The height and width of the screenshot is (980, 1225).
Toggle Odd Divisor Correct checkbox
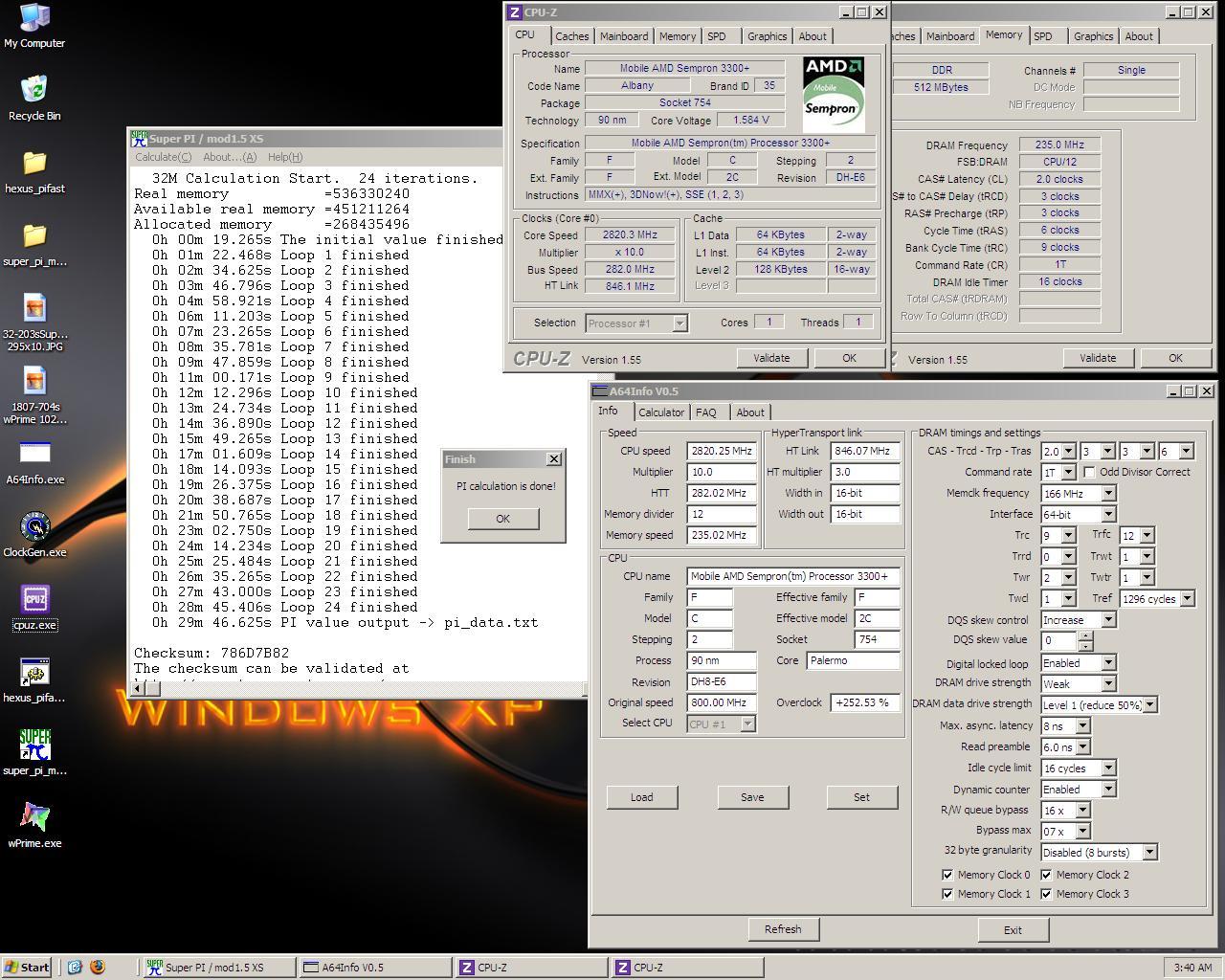point(1089,472)
